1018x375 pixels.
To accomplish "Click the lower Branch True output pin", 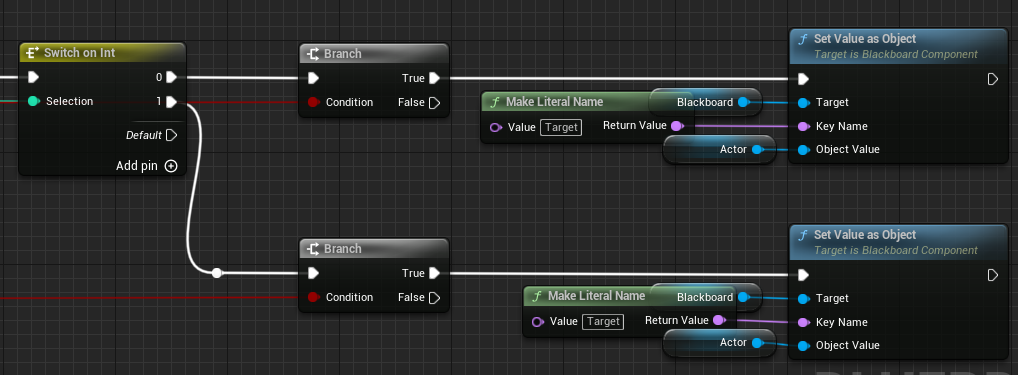I will 434,273.
